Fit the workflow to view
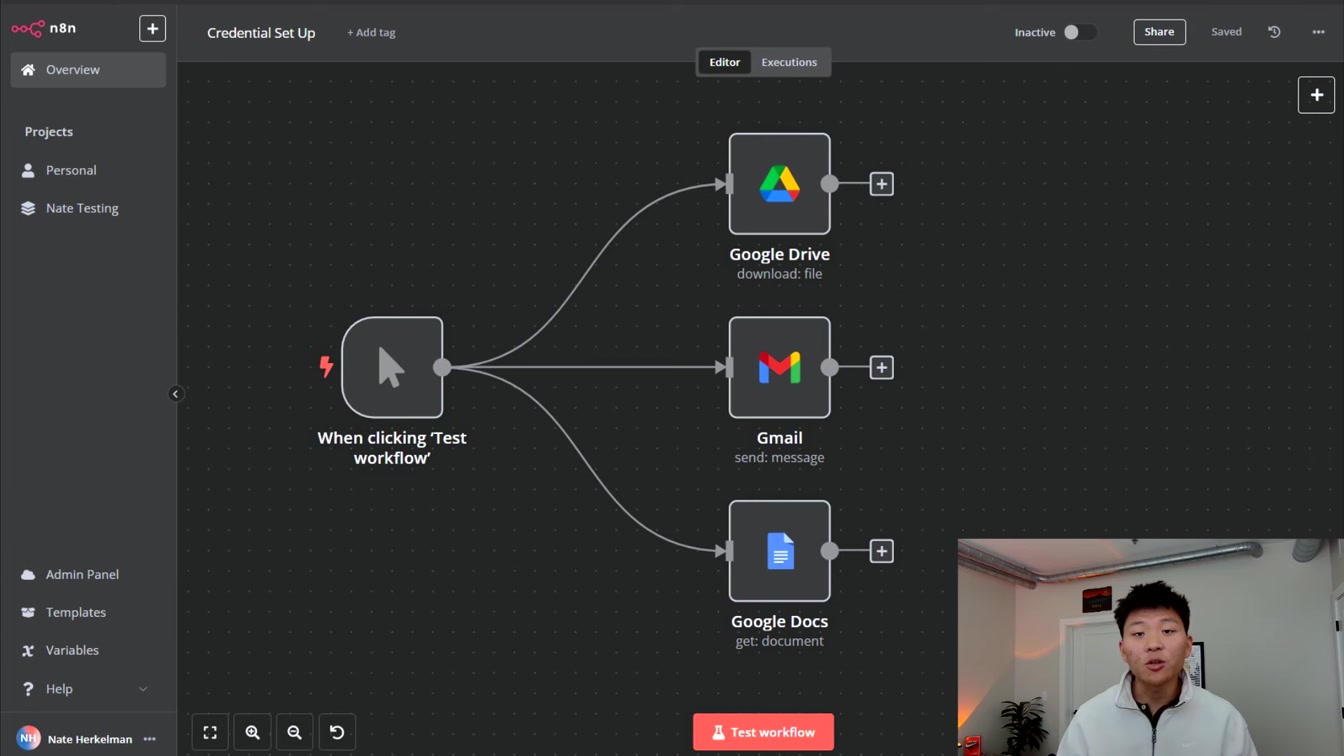Screen dimensions: 1344x756 click(210, 733)
